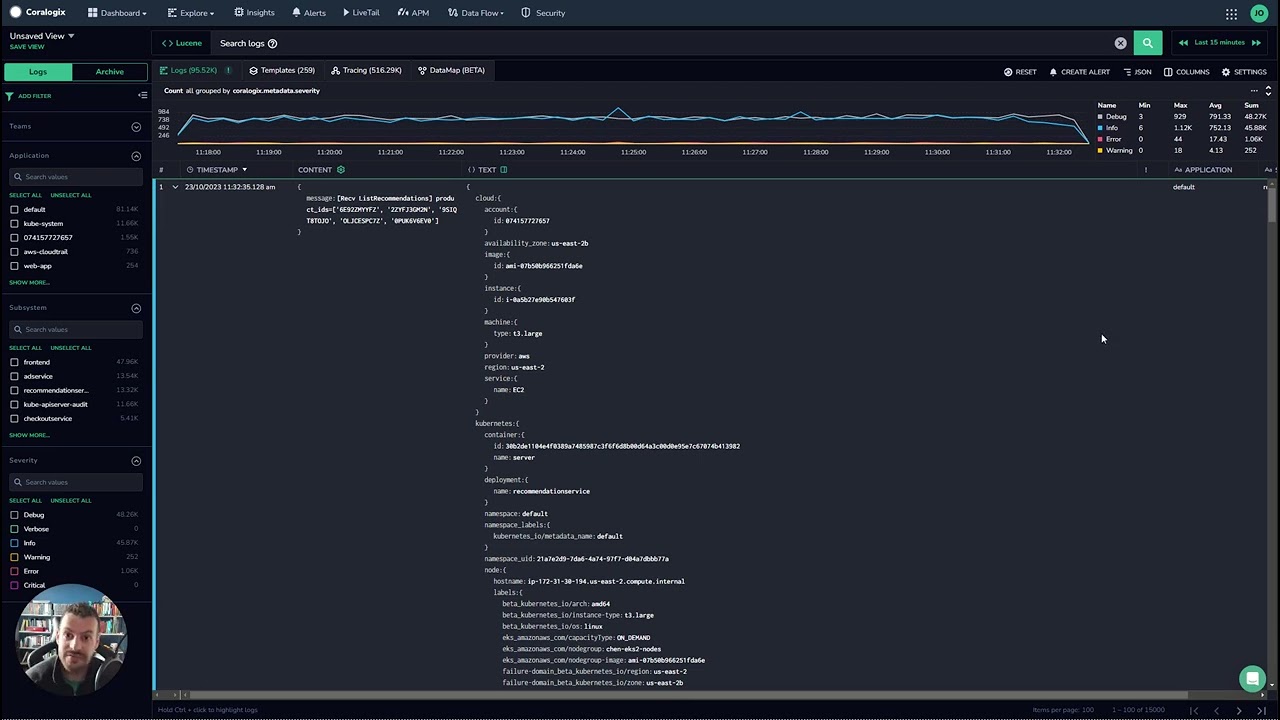This screenshot has height=720, width=1280.
Task: Open the Columns selector
Action: tap(1186, 72)
